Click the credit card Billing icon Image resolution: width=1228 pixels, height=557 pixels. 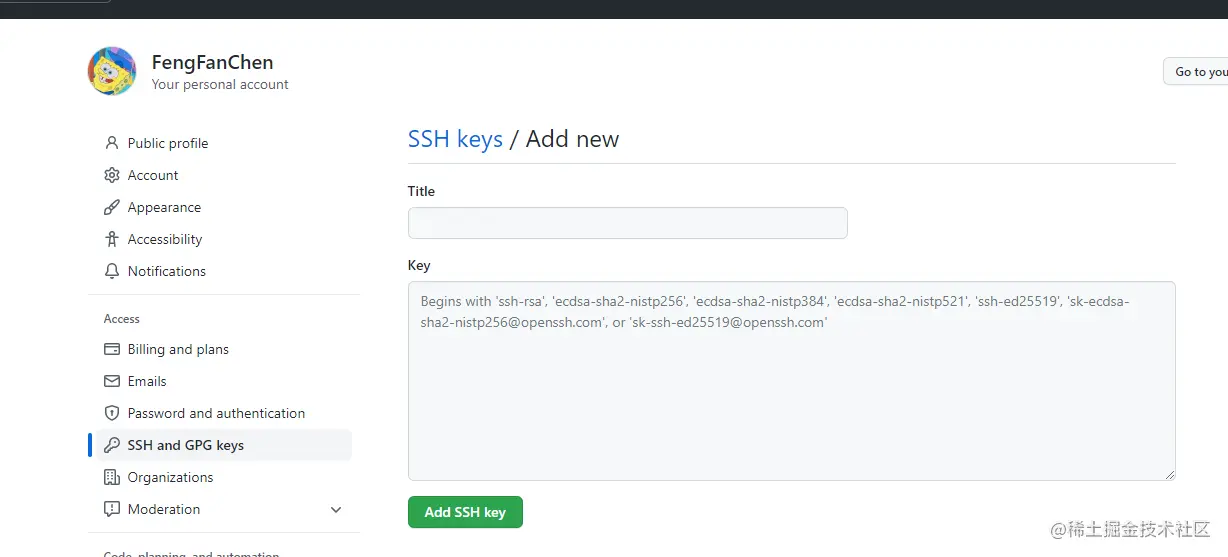click(112, 349)
